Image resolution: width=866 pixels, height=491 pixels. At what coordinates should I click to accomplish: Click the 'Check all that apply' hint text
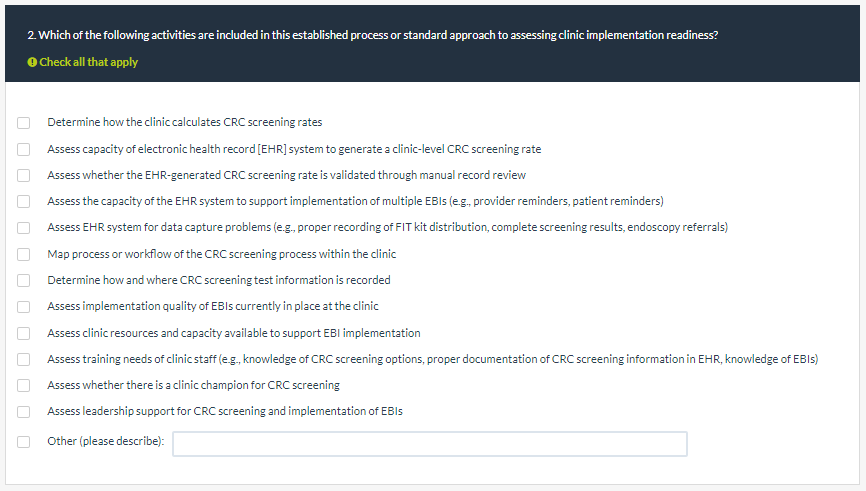coord(89,62)
